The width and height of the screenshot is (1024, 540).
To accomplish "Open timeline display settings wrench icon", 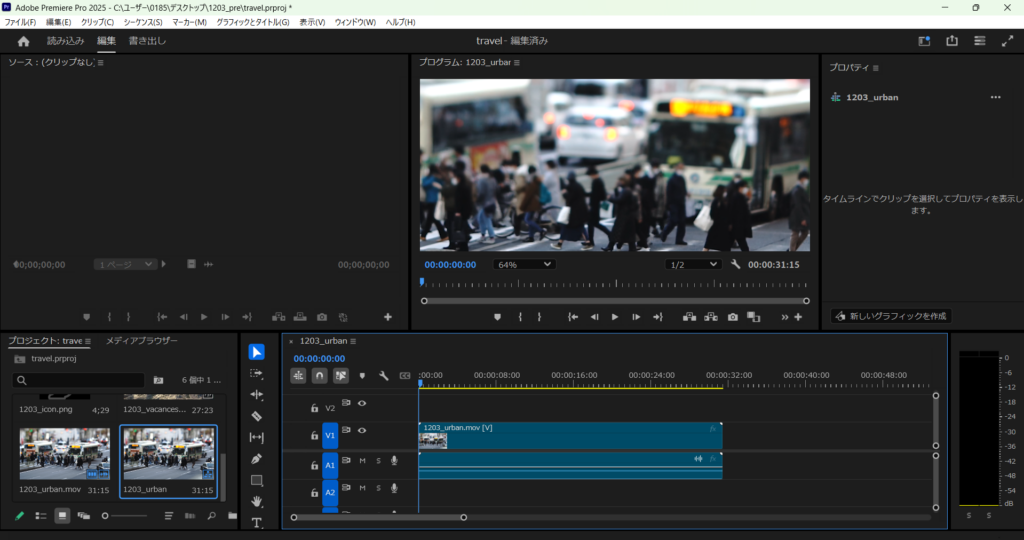I will click(x=383, y=376).
